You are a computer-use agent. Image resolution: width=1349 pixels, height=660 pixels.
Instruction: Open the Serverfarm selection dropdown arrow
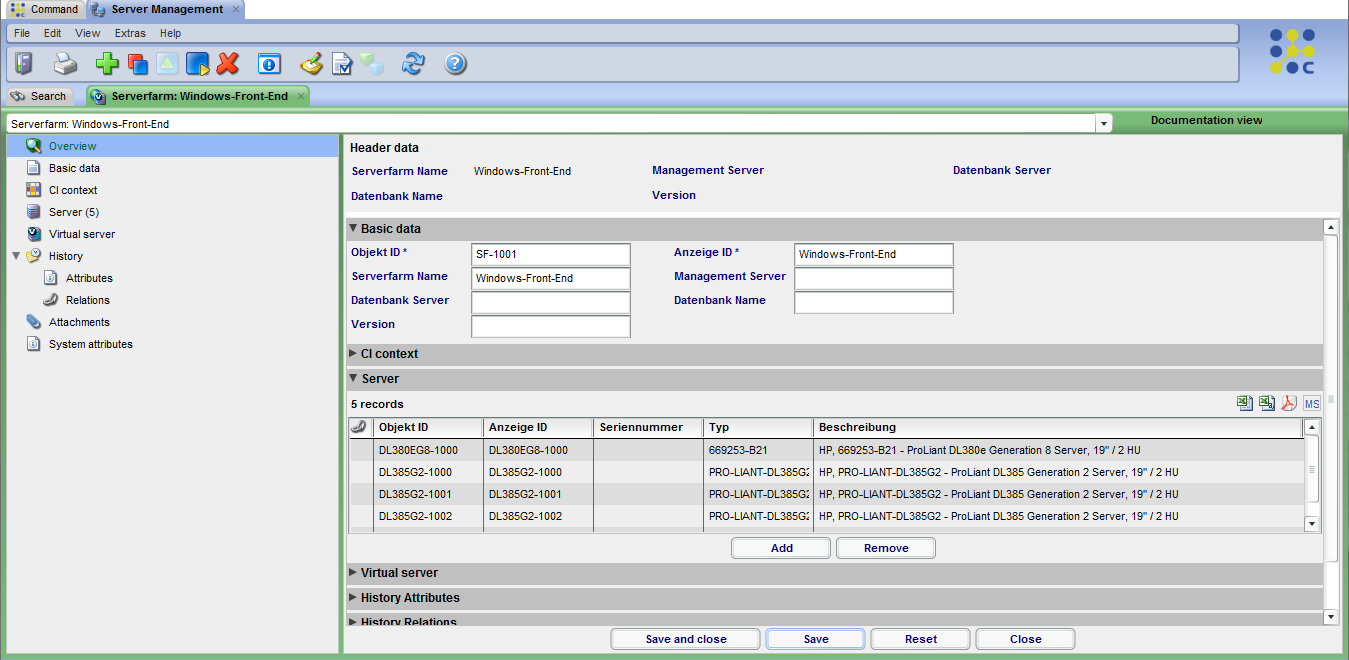click(1104, 124)
